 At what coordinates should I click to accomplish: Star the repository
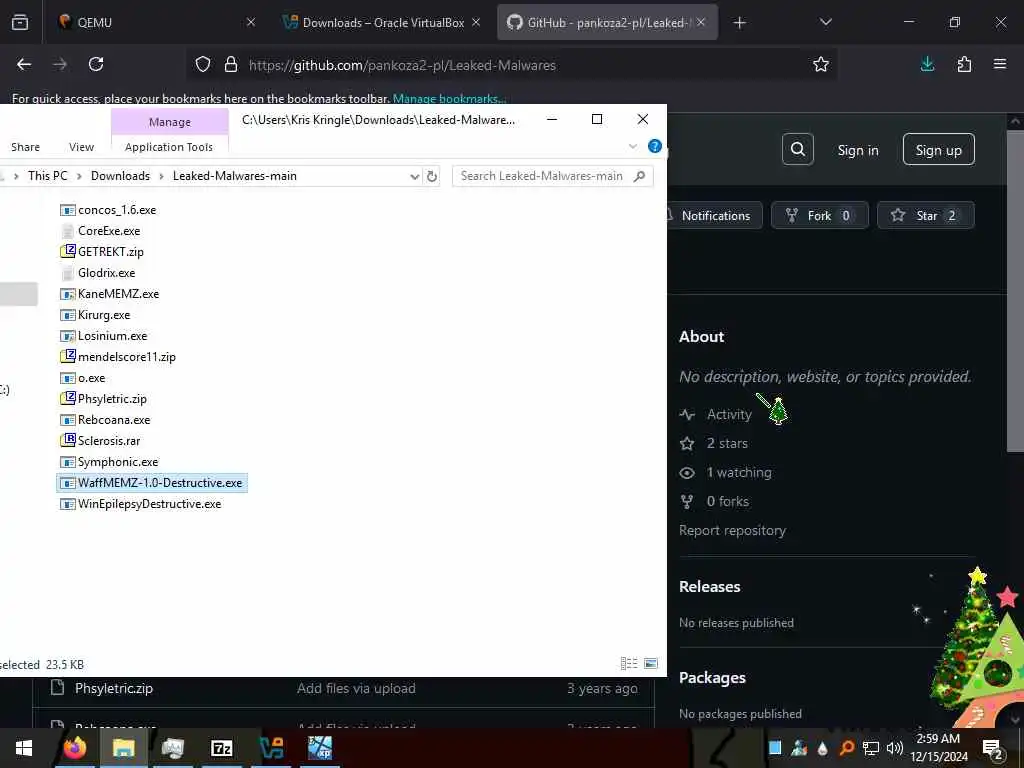pos(925,216)
